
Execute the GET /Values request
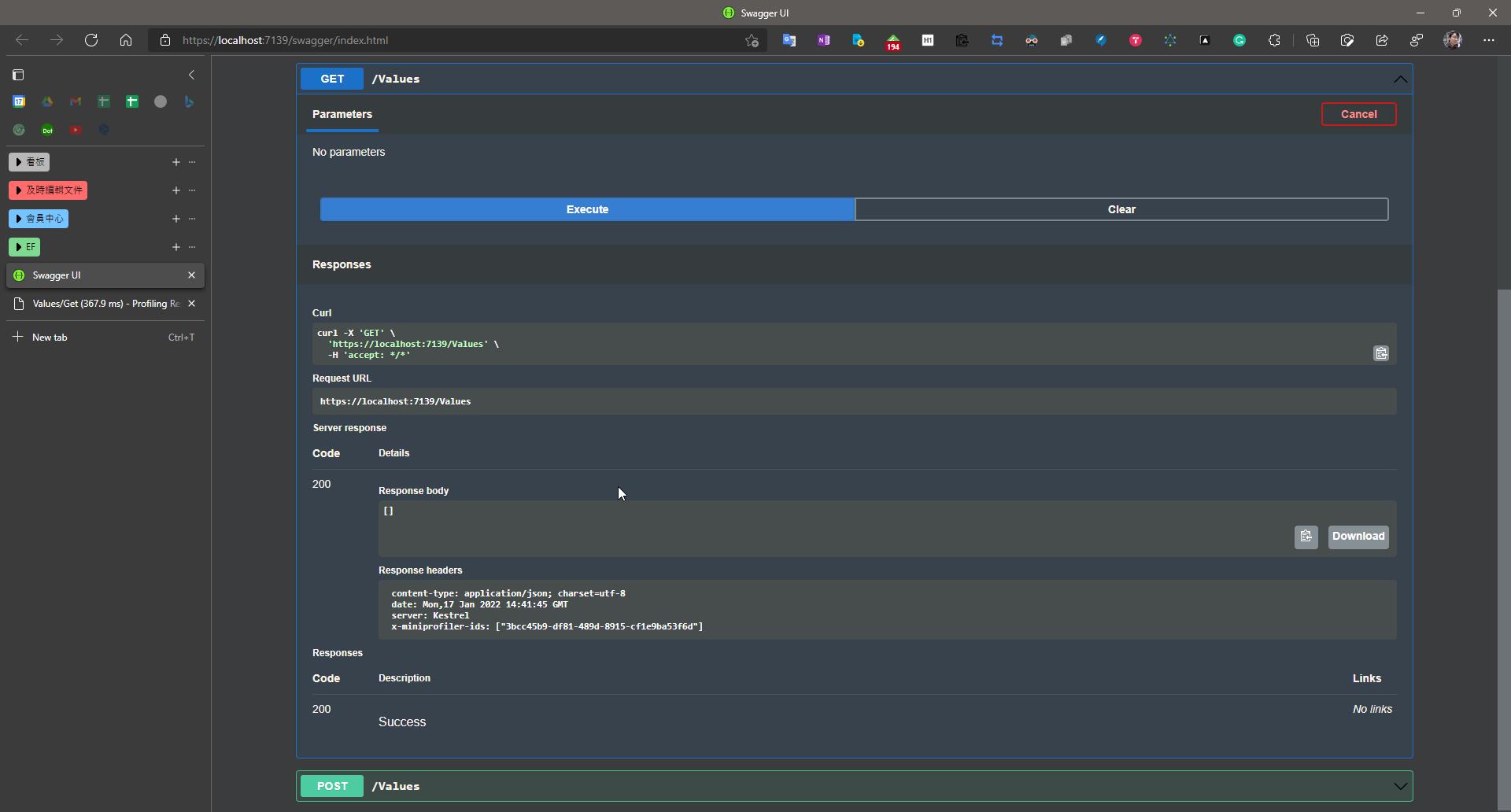pos(587,209)
